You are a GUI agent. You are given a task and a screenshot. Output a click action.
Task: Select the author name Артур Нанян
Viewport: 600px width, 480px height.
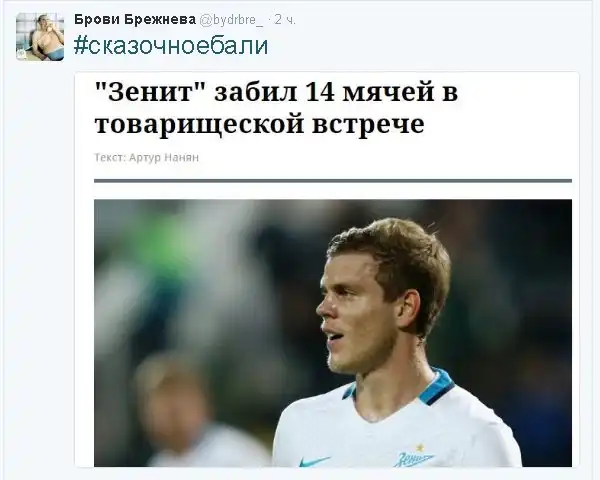pyautogui.click(x=164, y=157)
